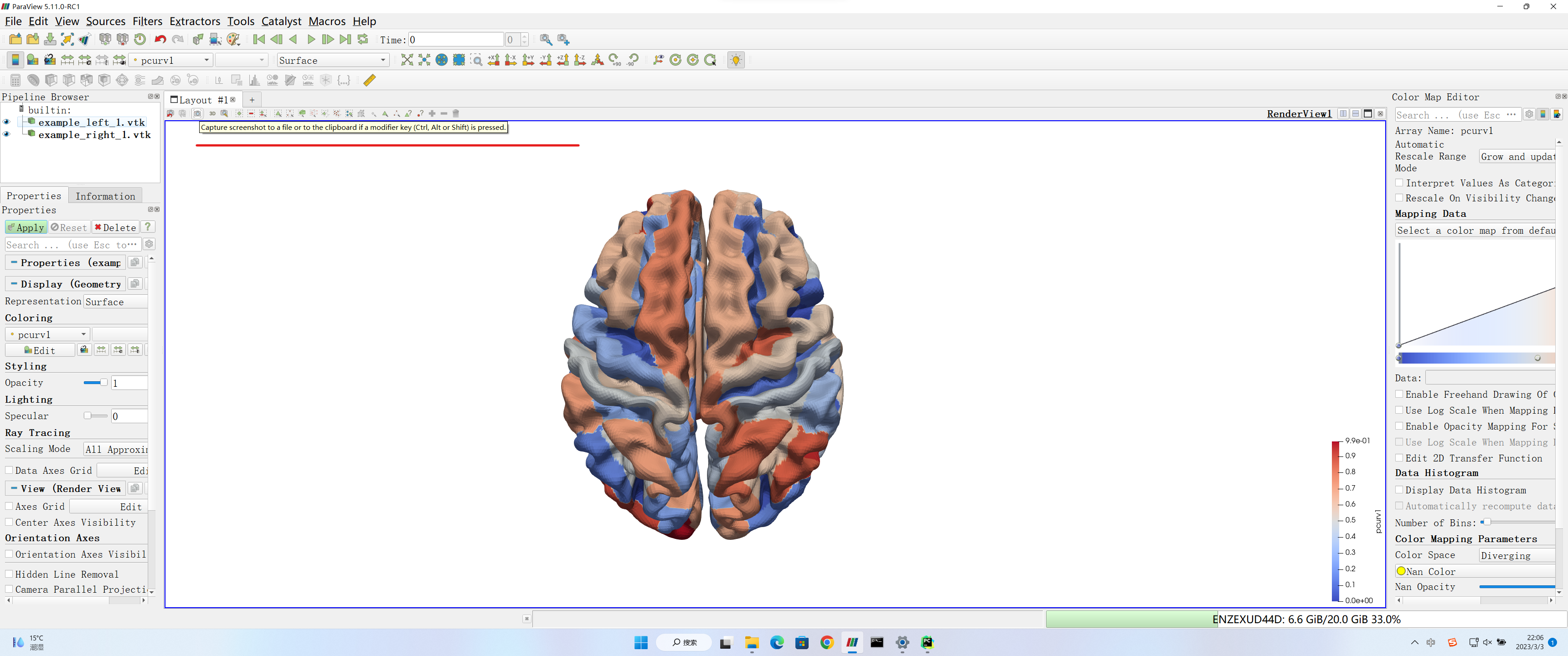
Task: Open the color map editor via the palette icon
Action: 234,39
